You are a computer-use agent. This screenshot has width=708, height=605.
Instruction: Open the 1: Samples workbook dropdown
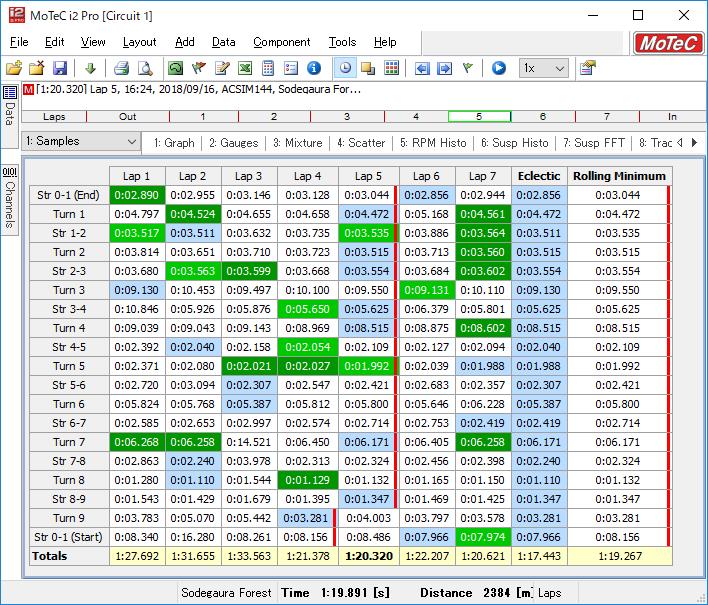pos(81,141)
